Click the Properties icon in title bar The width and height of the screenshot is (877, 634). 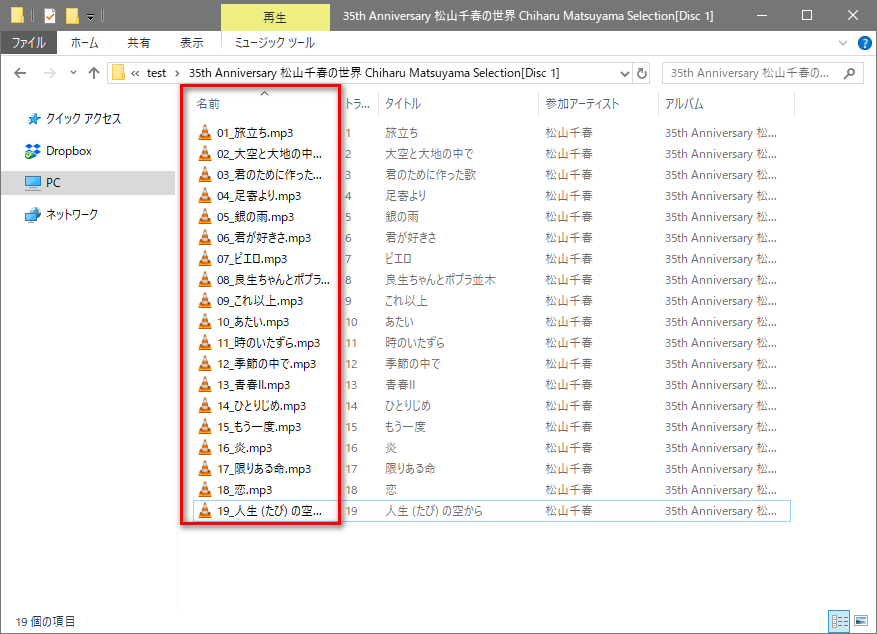point(49,15)
